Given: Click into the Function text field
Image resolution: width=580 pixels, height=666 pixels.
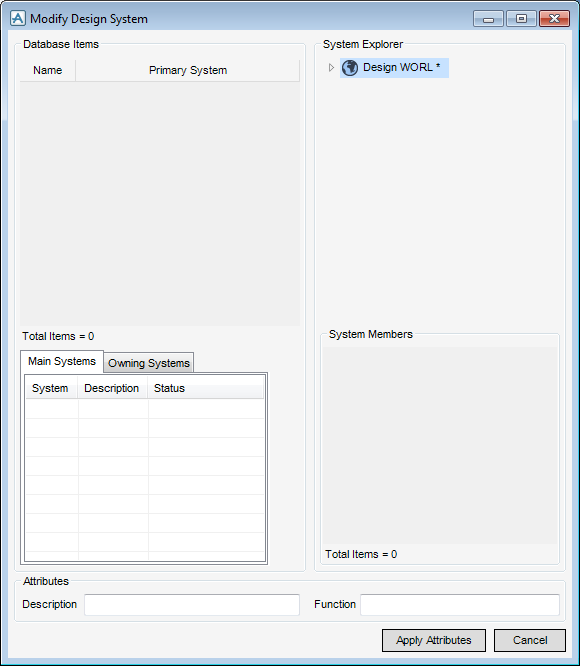Looking at the screenshot, I should (460, 604).
